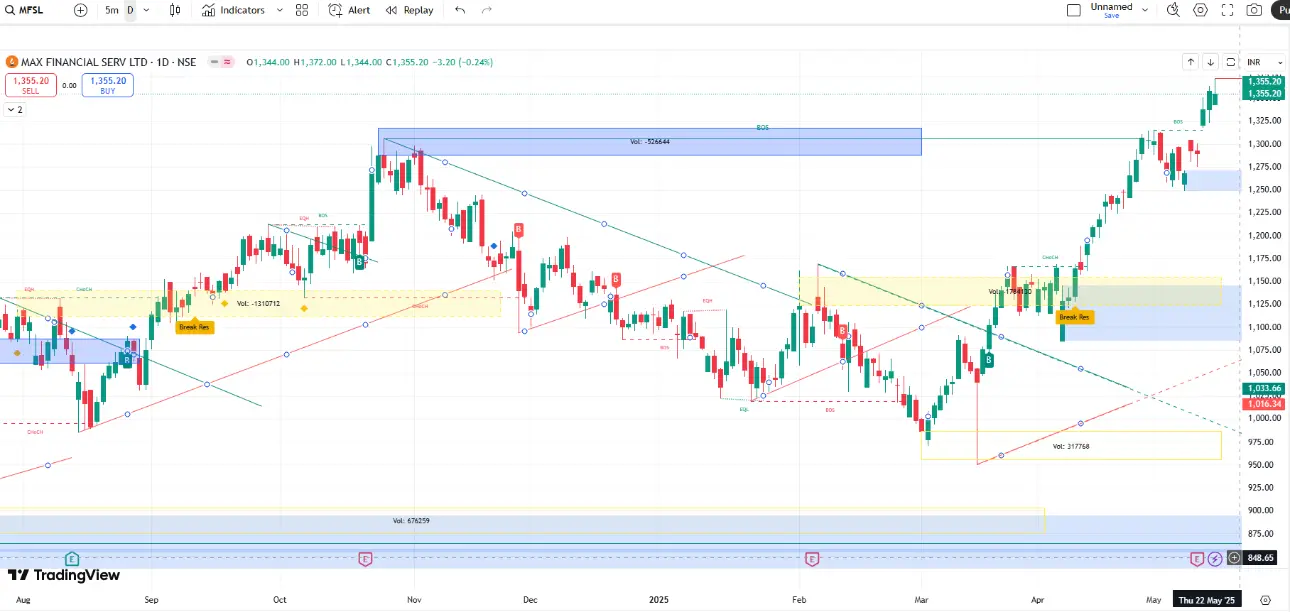Click the green B marker near mid-March
Image resolution: width=1290 pixels, height=612 pixels.
point(988,360)
